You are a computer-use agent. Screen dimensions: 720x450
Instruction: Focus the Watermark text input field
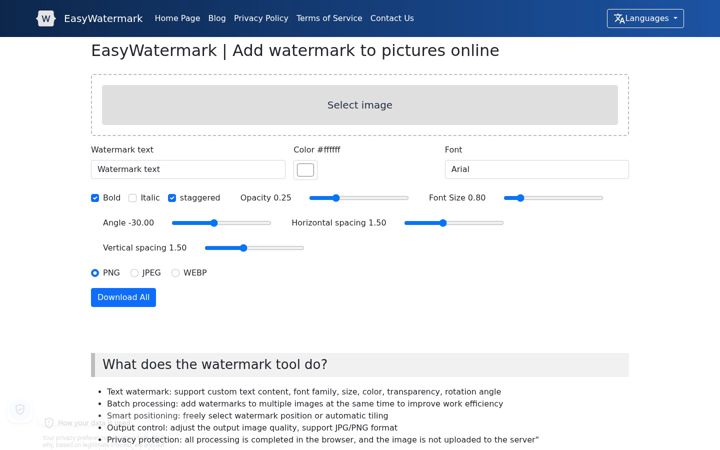pos(188,169)
